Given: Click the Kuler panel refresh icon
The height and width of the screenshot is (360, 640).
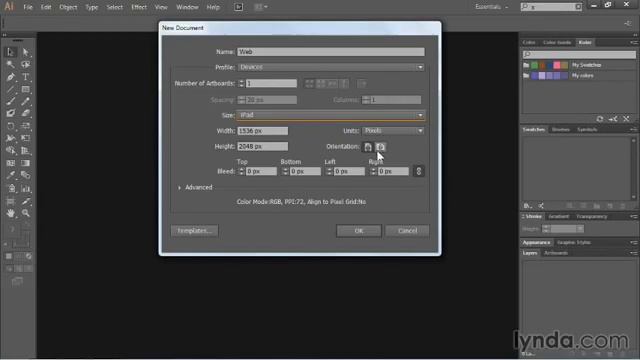Looking at the screenshot, I should pos(600,119).
